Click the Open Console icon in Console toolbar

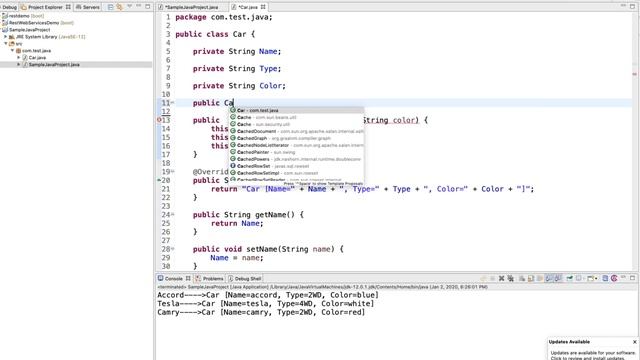(x=590, y=278)
